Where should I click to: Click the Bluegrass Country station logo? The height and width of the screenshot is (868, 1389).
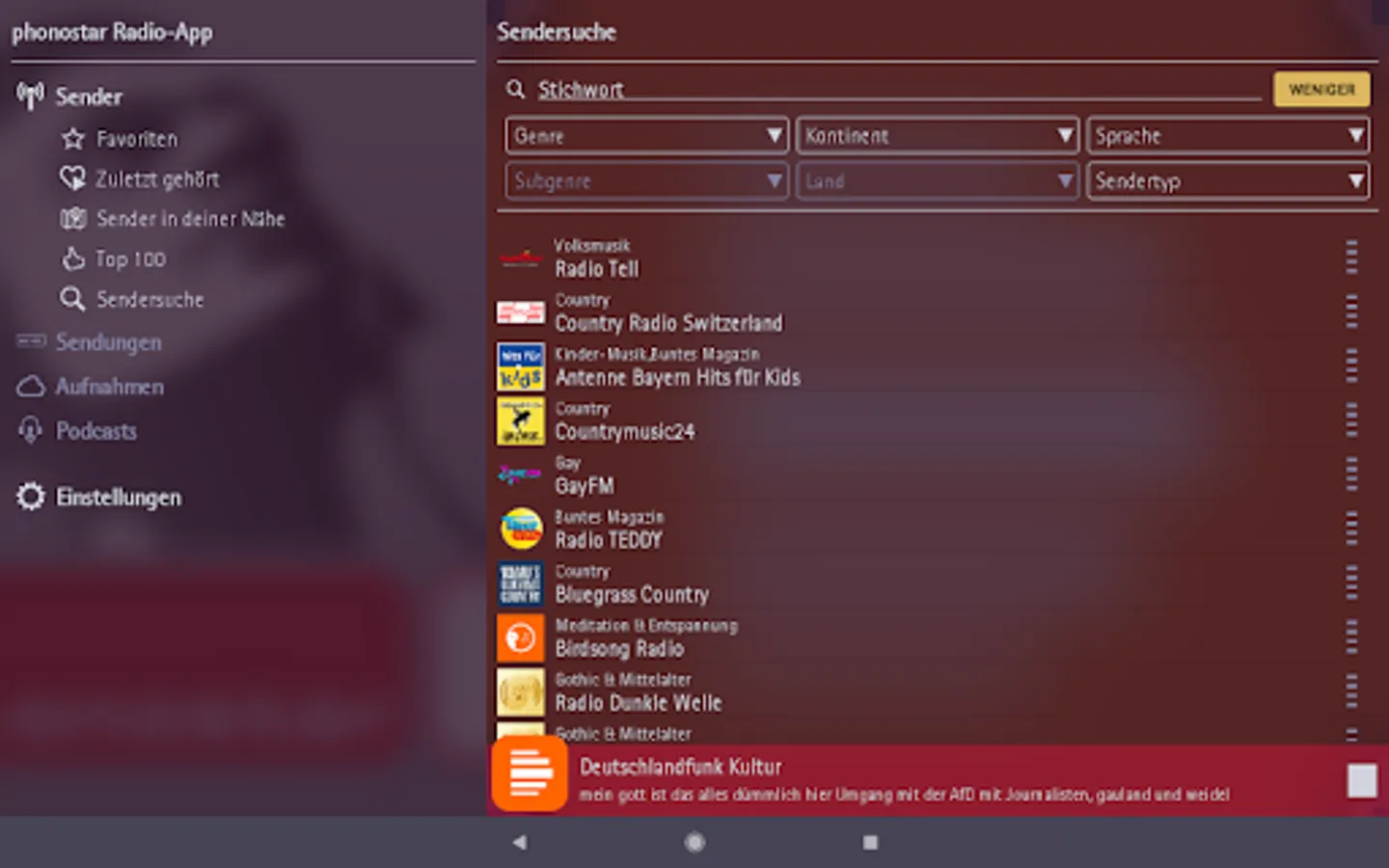(x=521, y=583)
